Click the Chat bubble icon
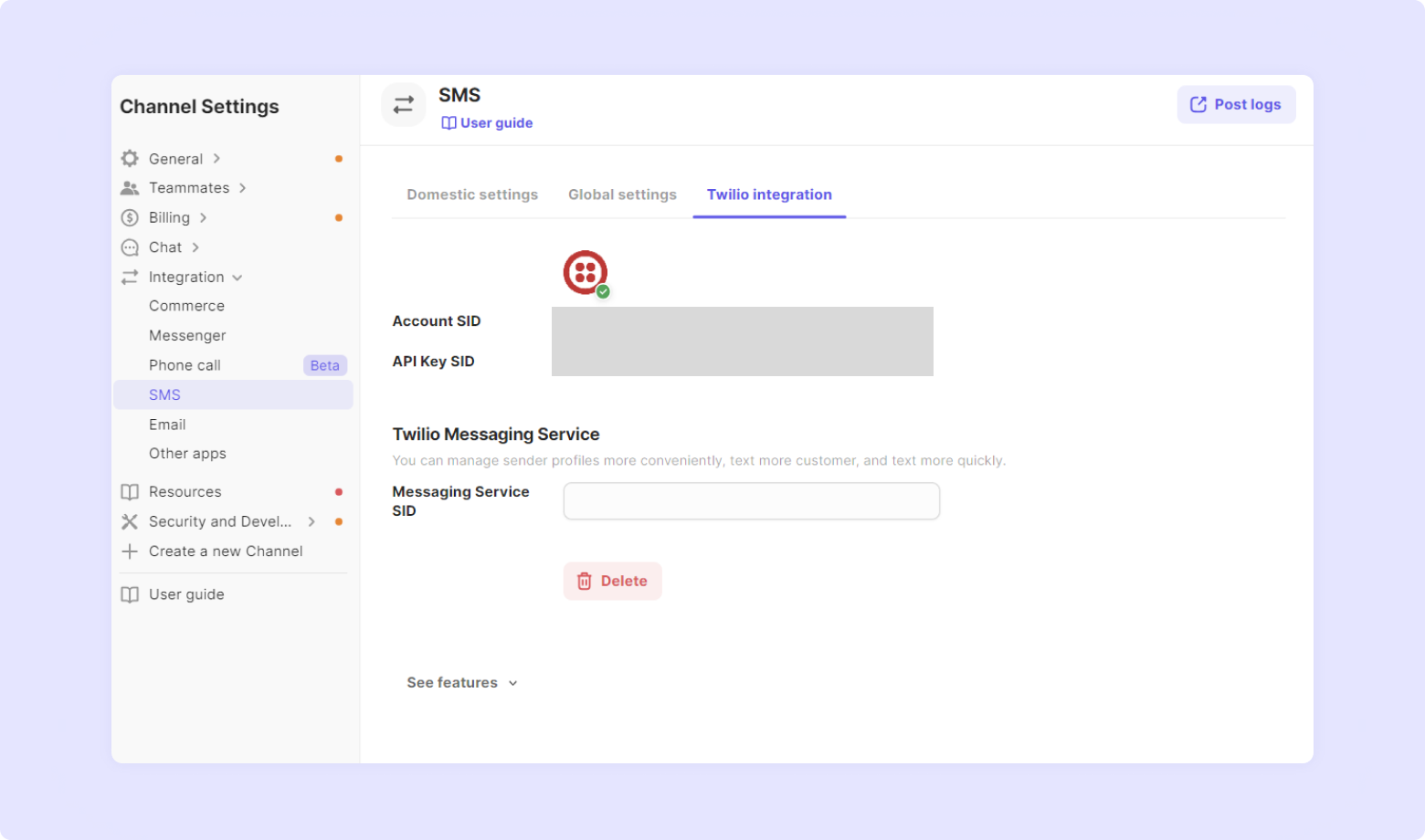The height and width of the screenshot is (840, 1425). pyautogui.click(x=130, y=247)
